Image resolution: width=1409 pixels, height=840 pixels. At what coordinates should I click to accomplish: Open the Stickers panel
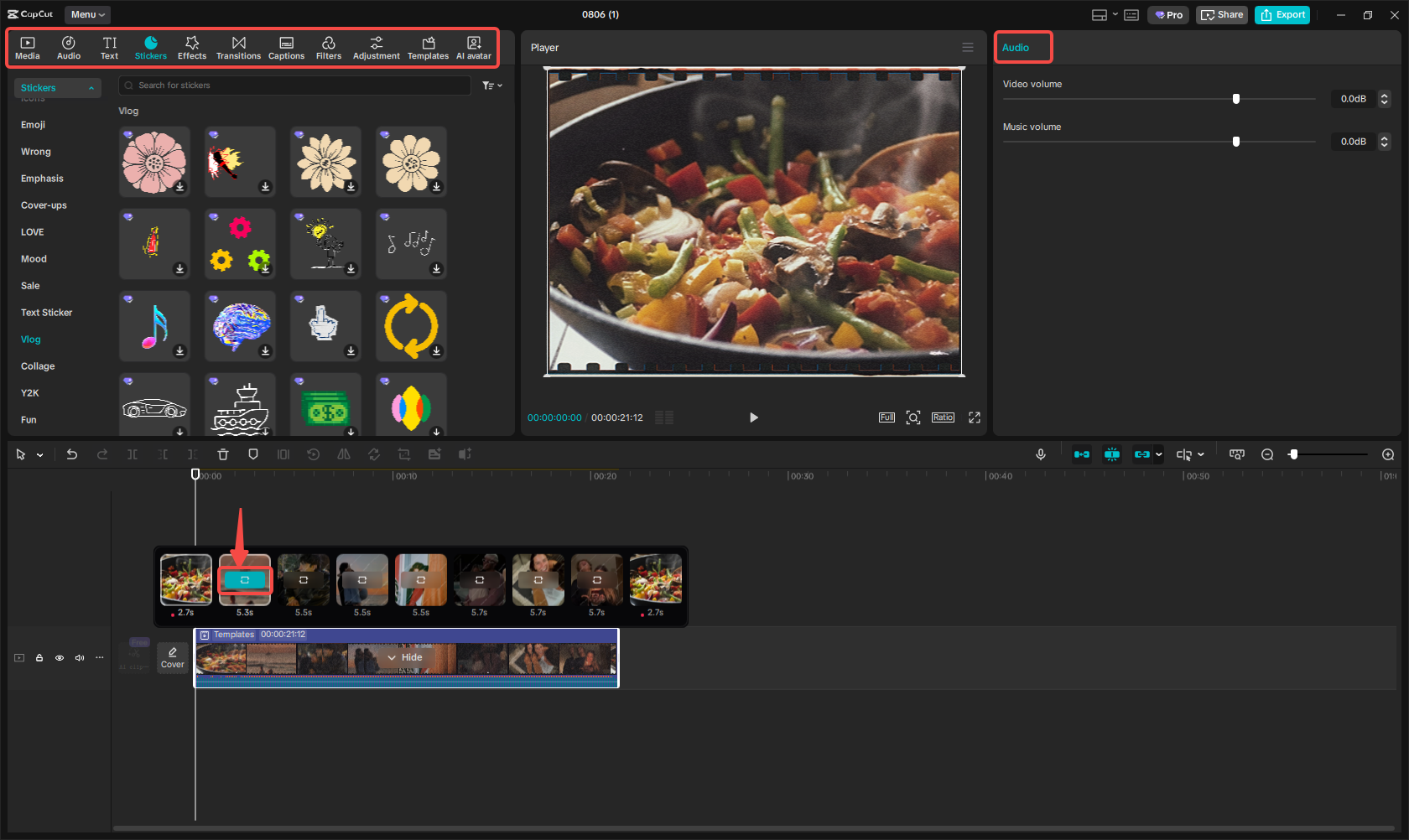(151, 47)
